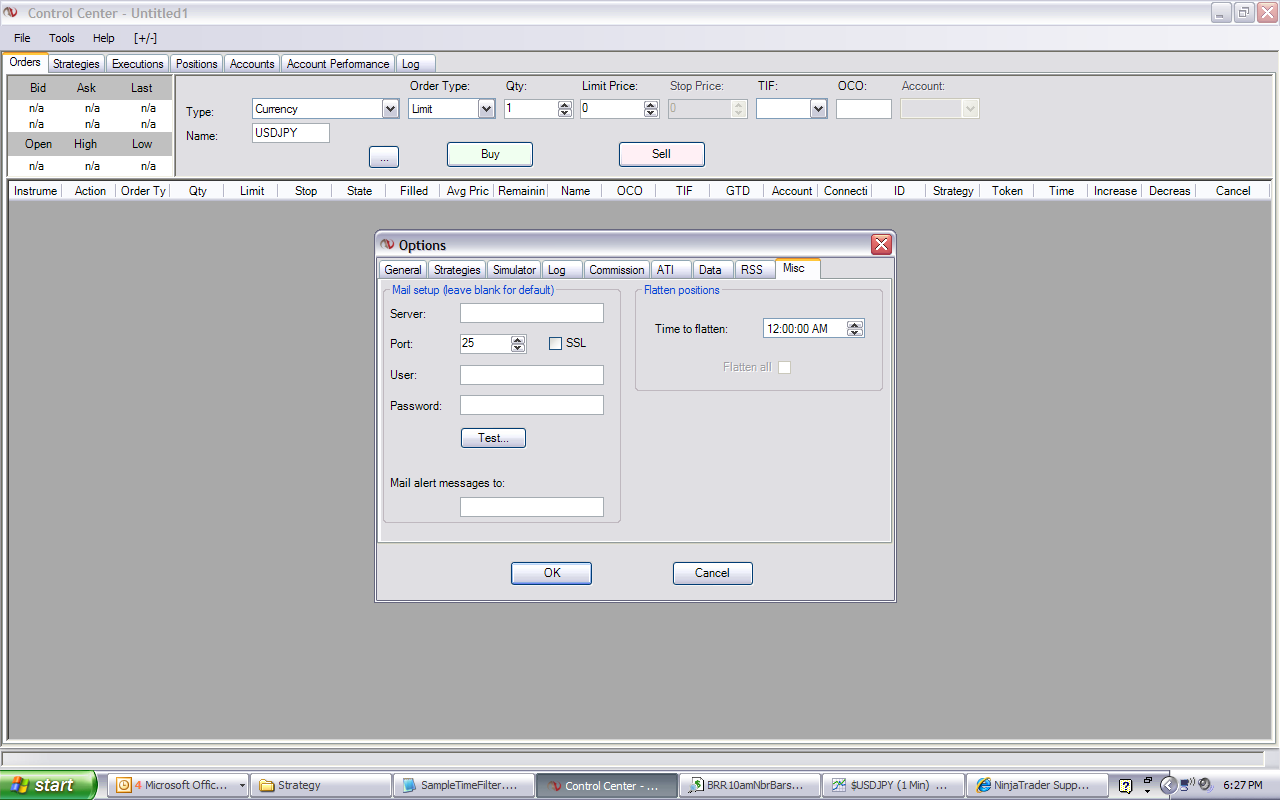Switch to the Executions tab
The image size is (1280, 800).
(x=138, y=64)
